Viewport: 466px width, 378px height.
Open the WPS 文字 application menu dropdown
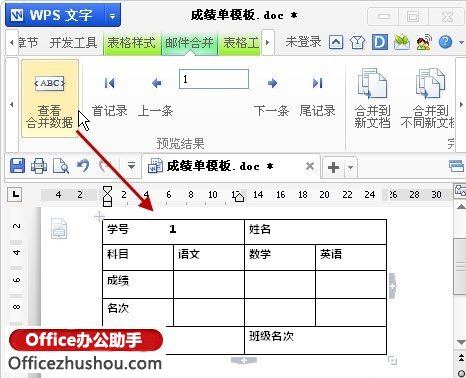click(x=112, y=15)
